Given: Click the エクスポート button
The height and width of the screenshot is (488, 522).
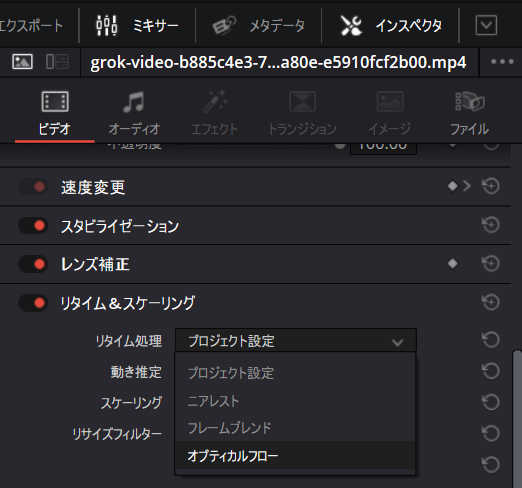Looking at the screenshot, I should pyautogui.click(x=31, y=25).
